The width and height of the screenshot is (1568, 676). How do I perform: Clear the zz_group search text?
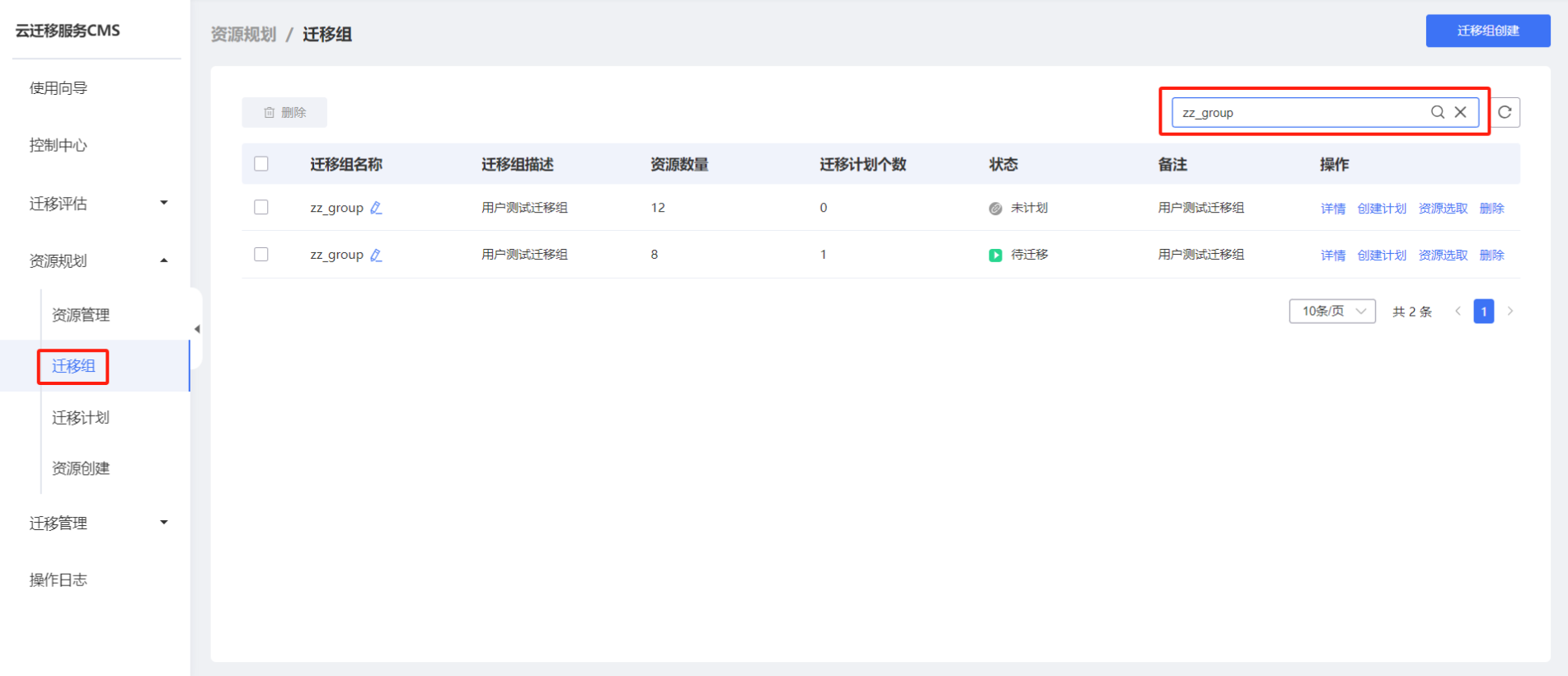click(1460, 112)
